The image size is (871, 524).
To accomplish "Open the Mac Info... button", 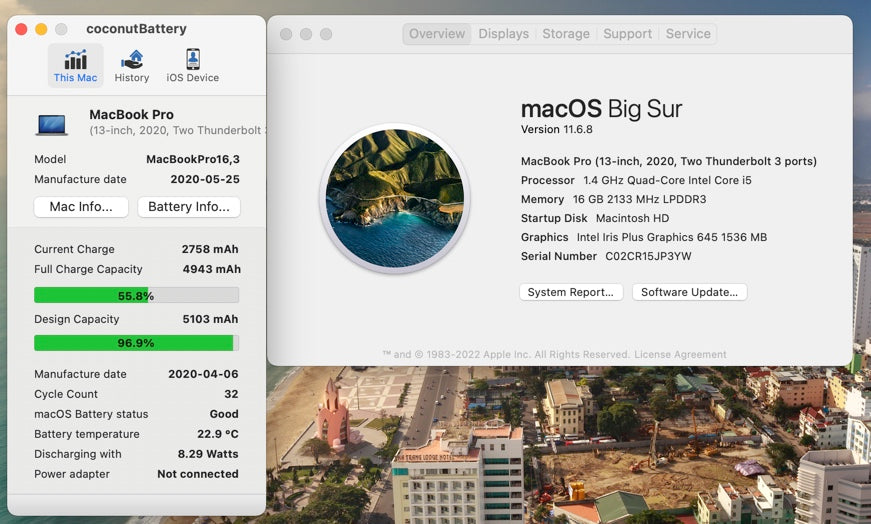I will (x=81, y=207).
